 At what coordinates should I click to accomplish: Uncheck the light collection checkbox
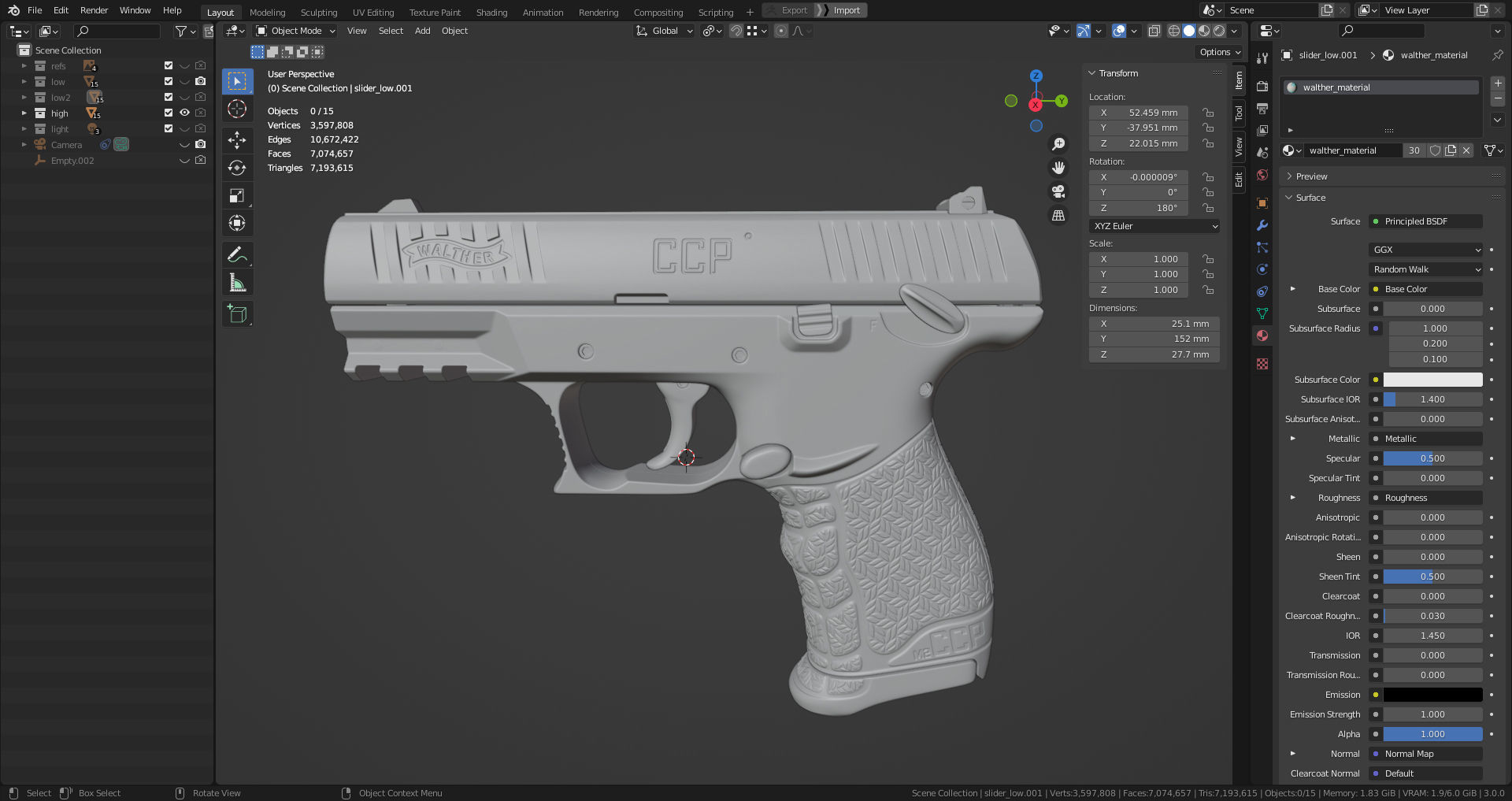pyautogui.click(x=168, y=128)
